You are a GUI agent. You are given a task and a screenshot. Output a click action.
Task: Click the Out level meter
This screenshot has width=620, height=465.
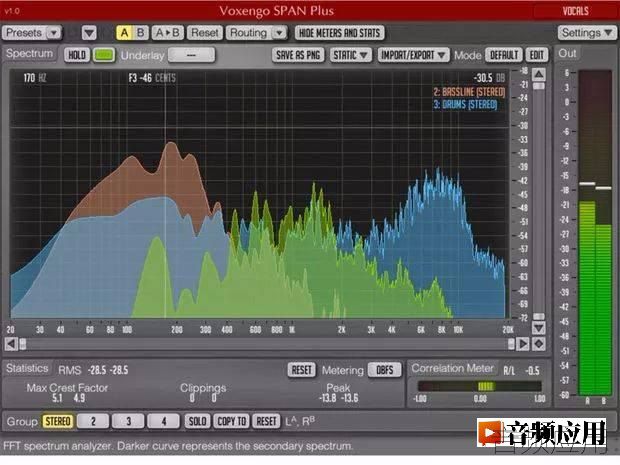(x=595, y=232)
